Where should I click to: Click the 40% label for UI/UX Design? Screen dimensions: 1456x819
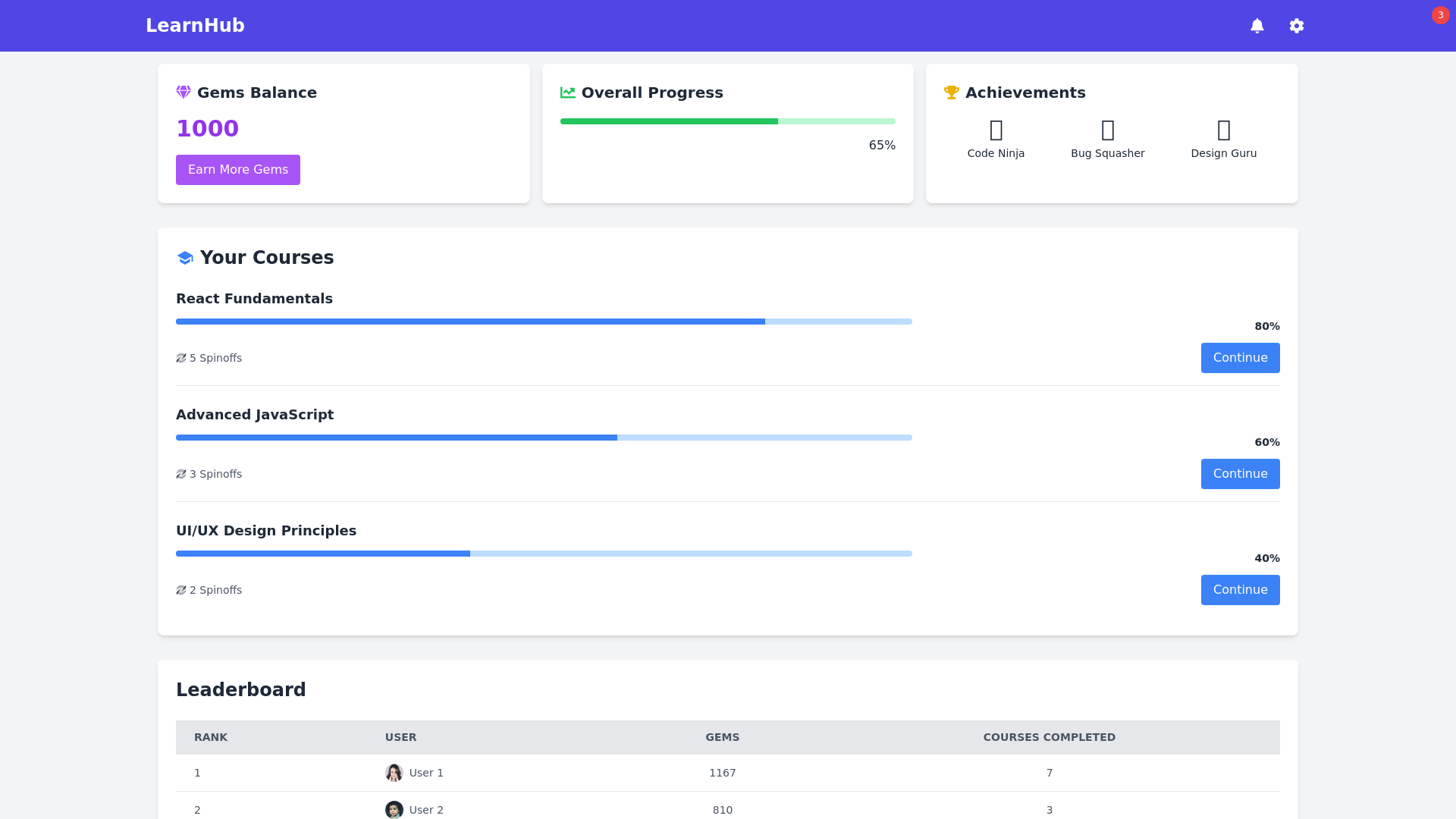click(1267, 558)
